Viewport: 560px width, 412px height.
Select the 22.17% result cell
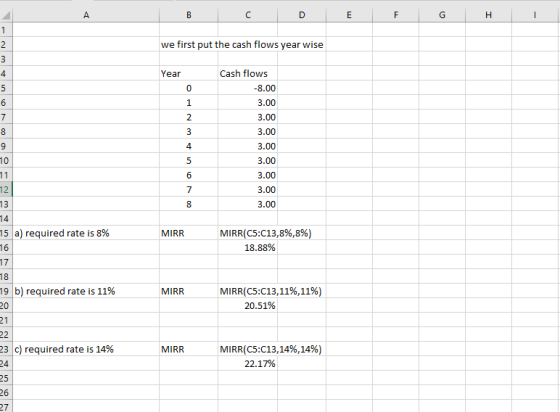[248, 364]
